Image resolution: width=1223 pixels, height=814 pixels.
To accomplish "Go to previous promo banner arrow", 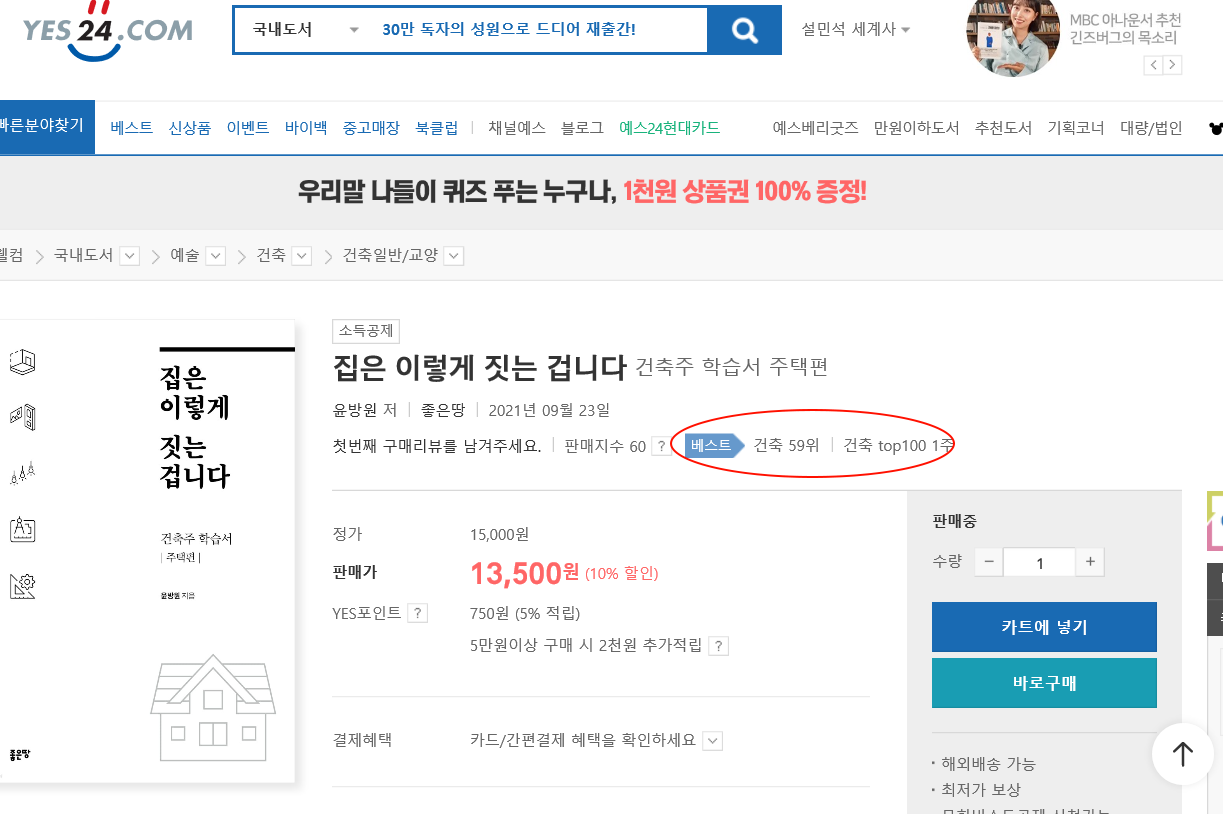I will tap(1153, 65).
